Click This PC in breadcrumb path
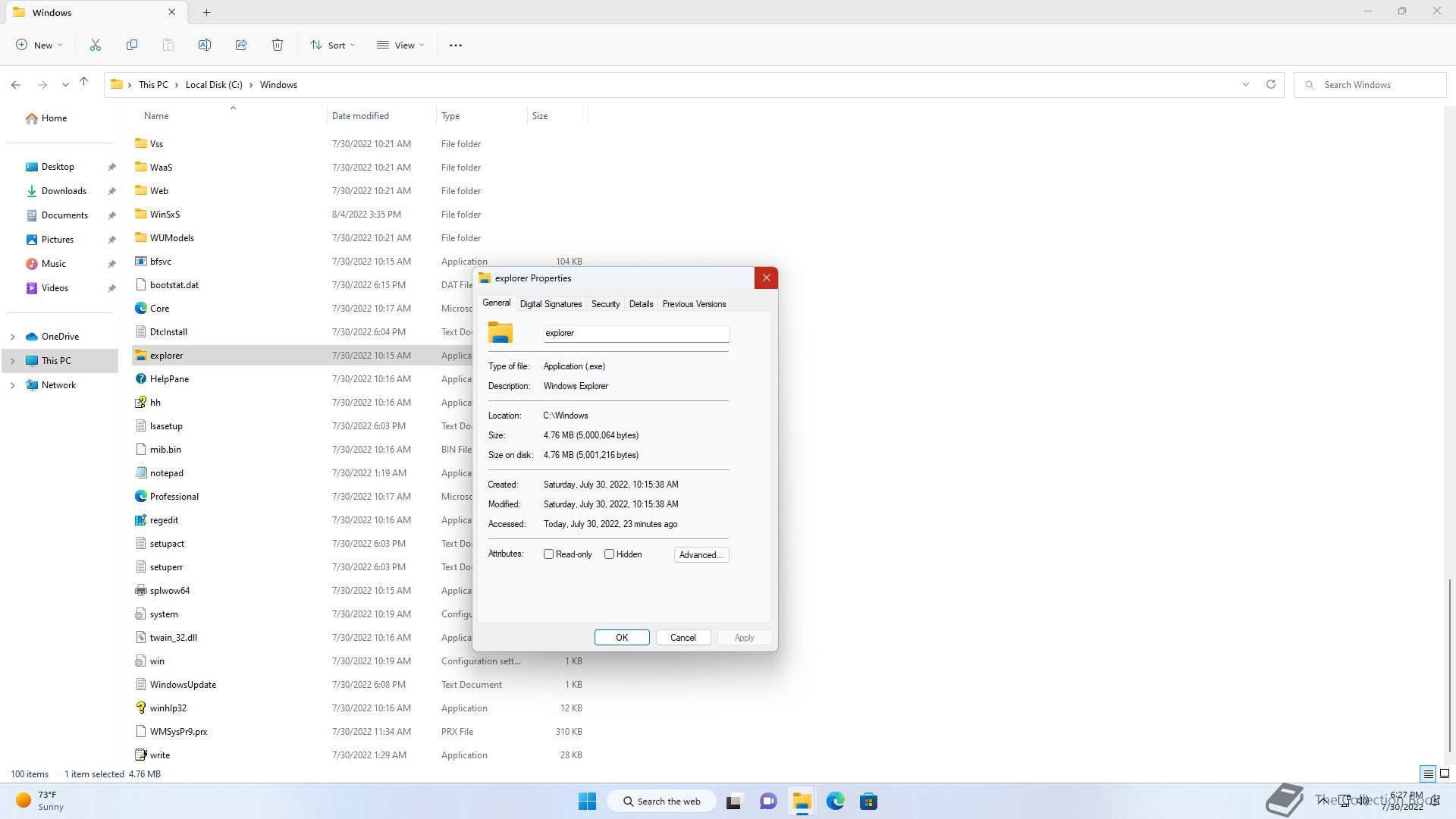 click(x=153, y=85)
